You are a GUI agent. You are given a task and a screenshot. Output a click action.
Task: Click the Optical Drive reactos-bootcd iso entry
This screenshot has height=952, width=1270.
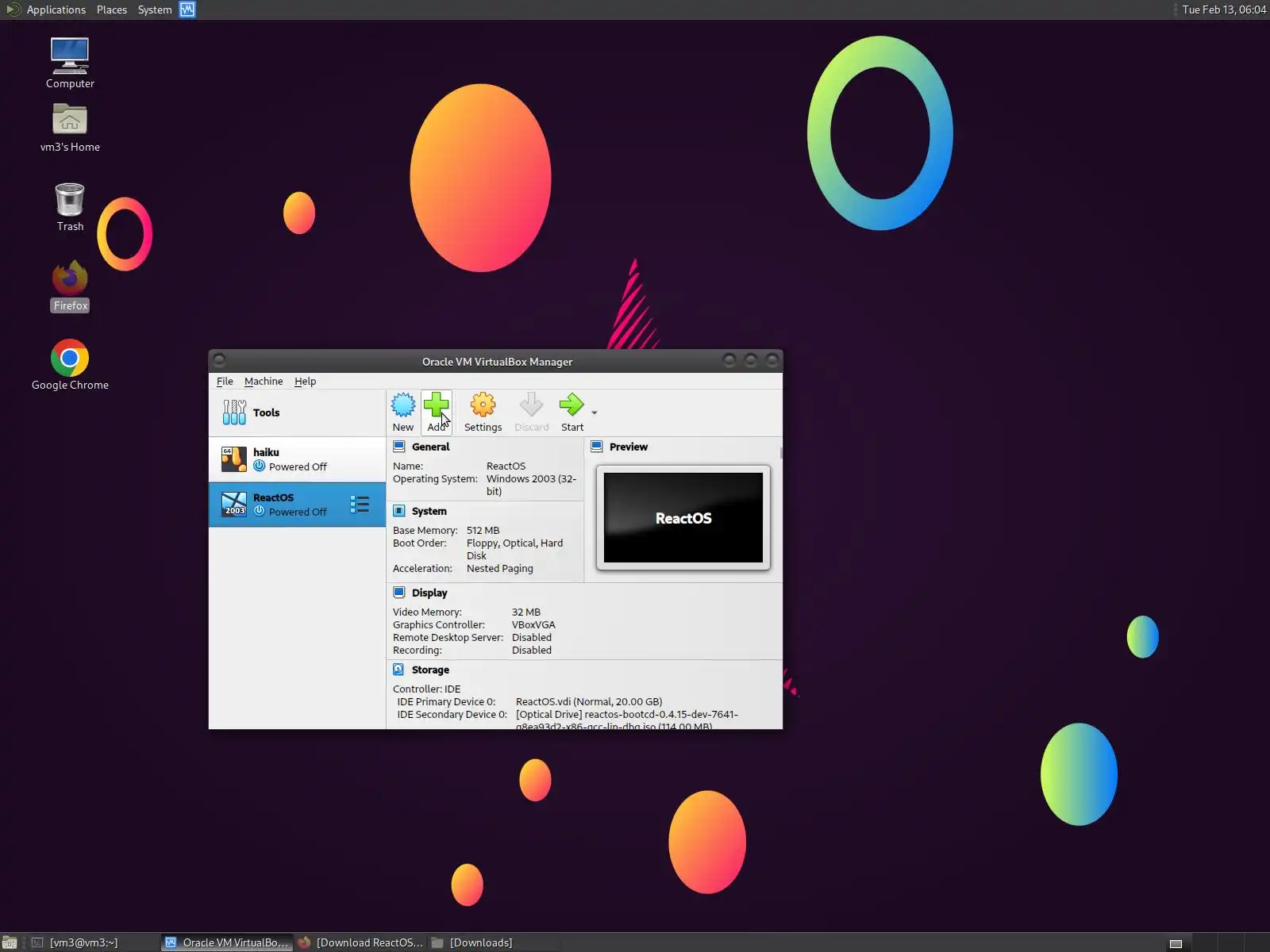pyautogui.click(x=627, y=720)
